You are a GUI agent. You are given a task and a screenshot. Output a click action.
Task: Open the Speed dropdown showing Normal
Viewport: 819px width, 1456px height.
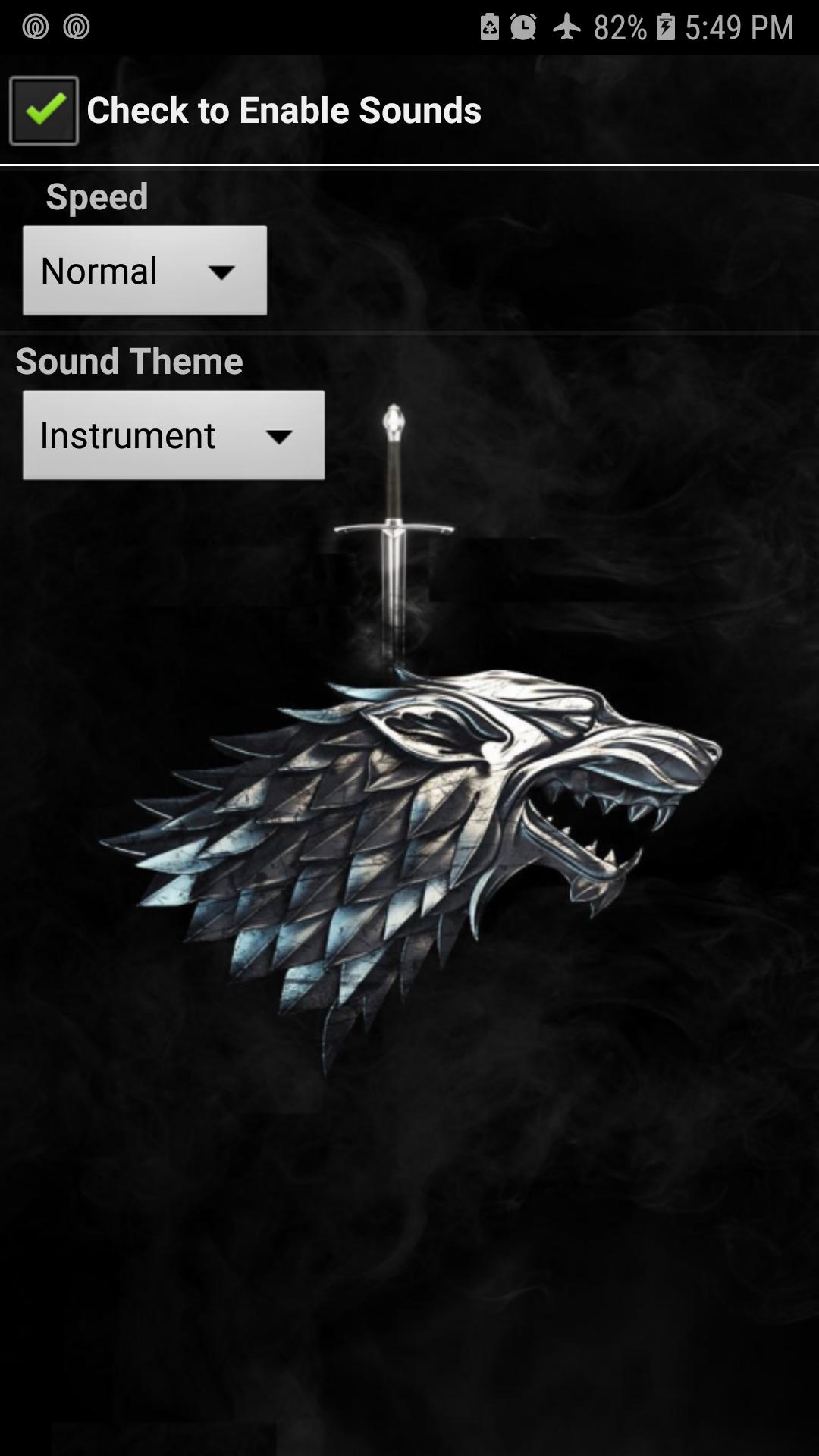click(x=145, y=270)
